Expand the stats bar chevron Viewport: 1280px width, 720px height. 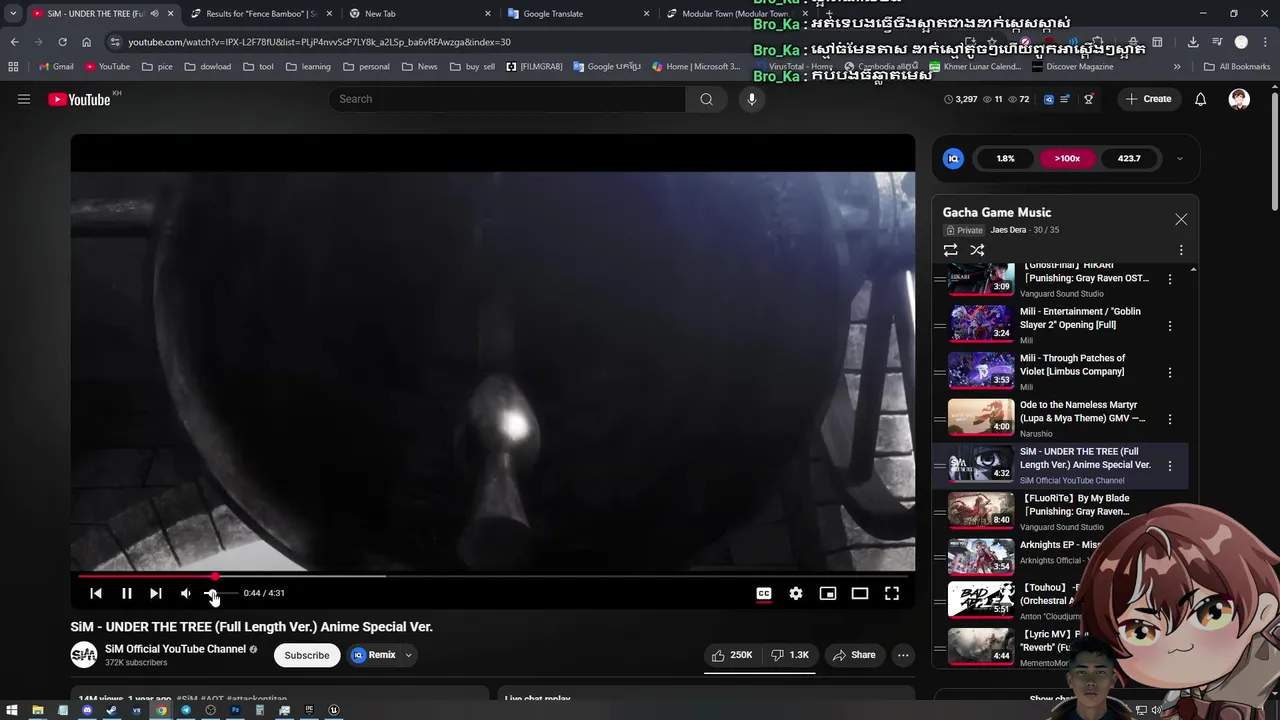point(1179,158)
